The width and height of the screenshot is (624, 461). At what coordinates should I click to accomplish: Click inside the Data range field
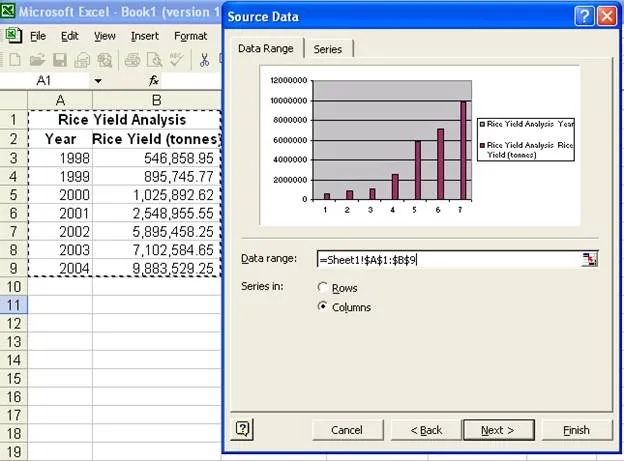pos(450,260)
